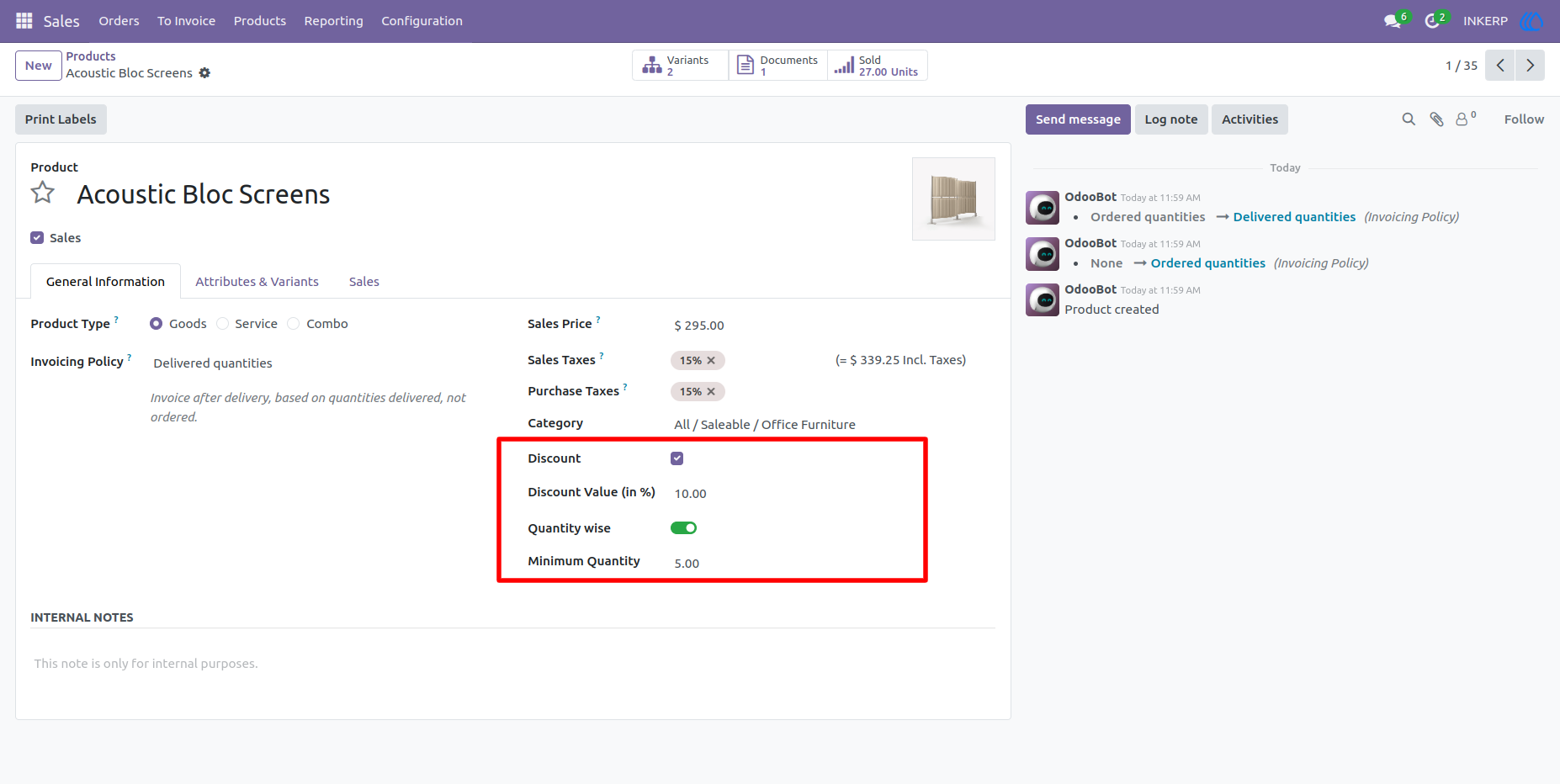Click the Print Labels button
This screenshot has width=1560, height=784.
tap(61, 119)
